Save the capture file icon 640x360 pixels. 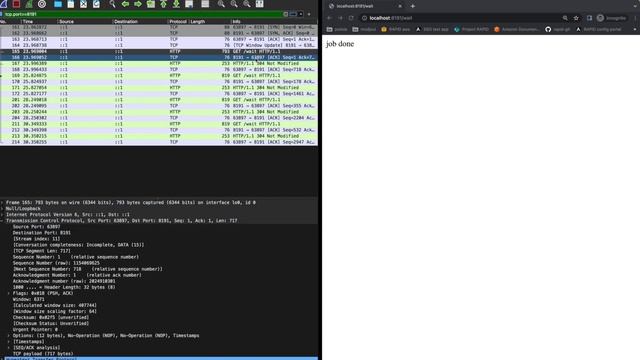click(x=71, y=4)
